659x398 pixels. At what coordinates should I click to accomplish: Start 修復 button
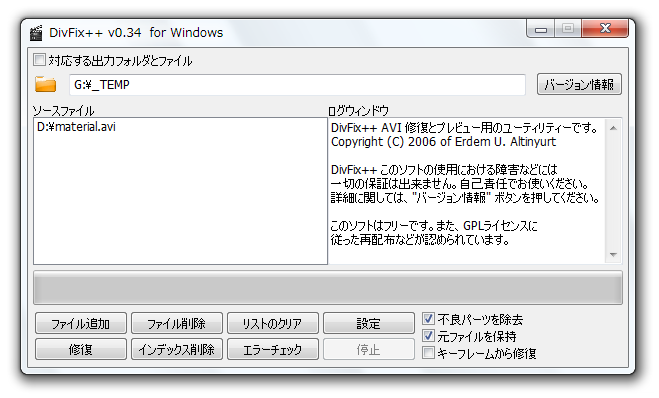(81, 349)
